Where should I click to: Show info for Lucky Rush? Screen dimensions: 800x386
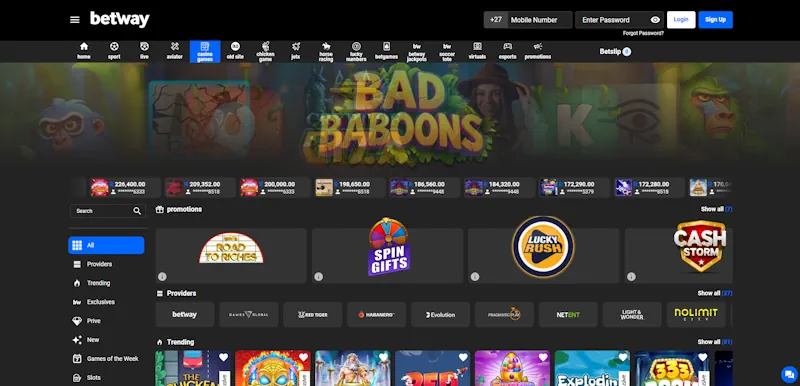[475, 276]
